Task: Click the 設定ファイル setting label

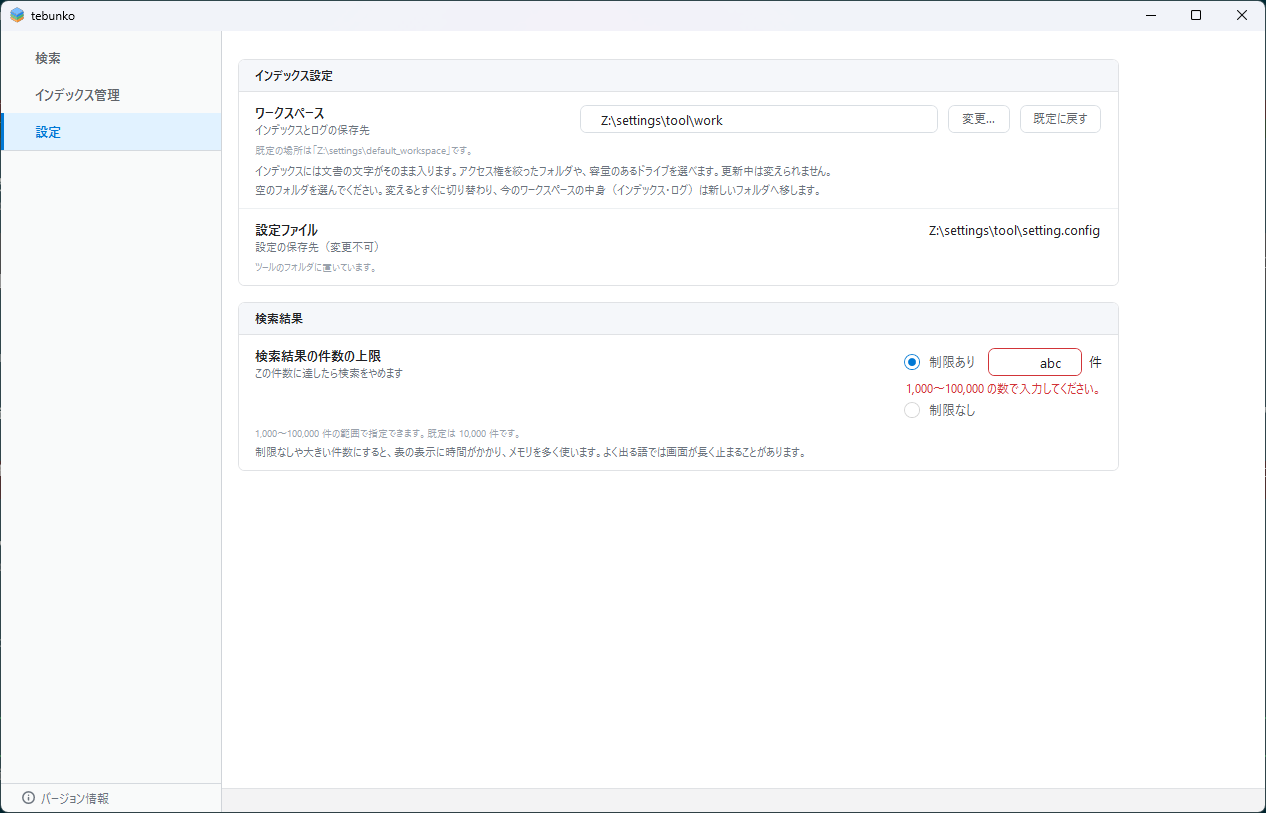Action: coord(286,230)
